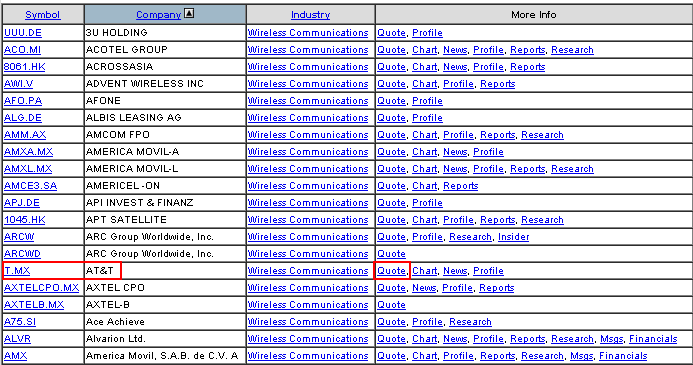
Task: Open the AFO.PA symbol link
Action: click(23, 101)
